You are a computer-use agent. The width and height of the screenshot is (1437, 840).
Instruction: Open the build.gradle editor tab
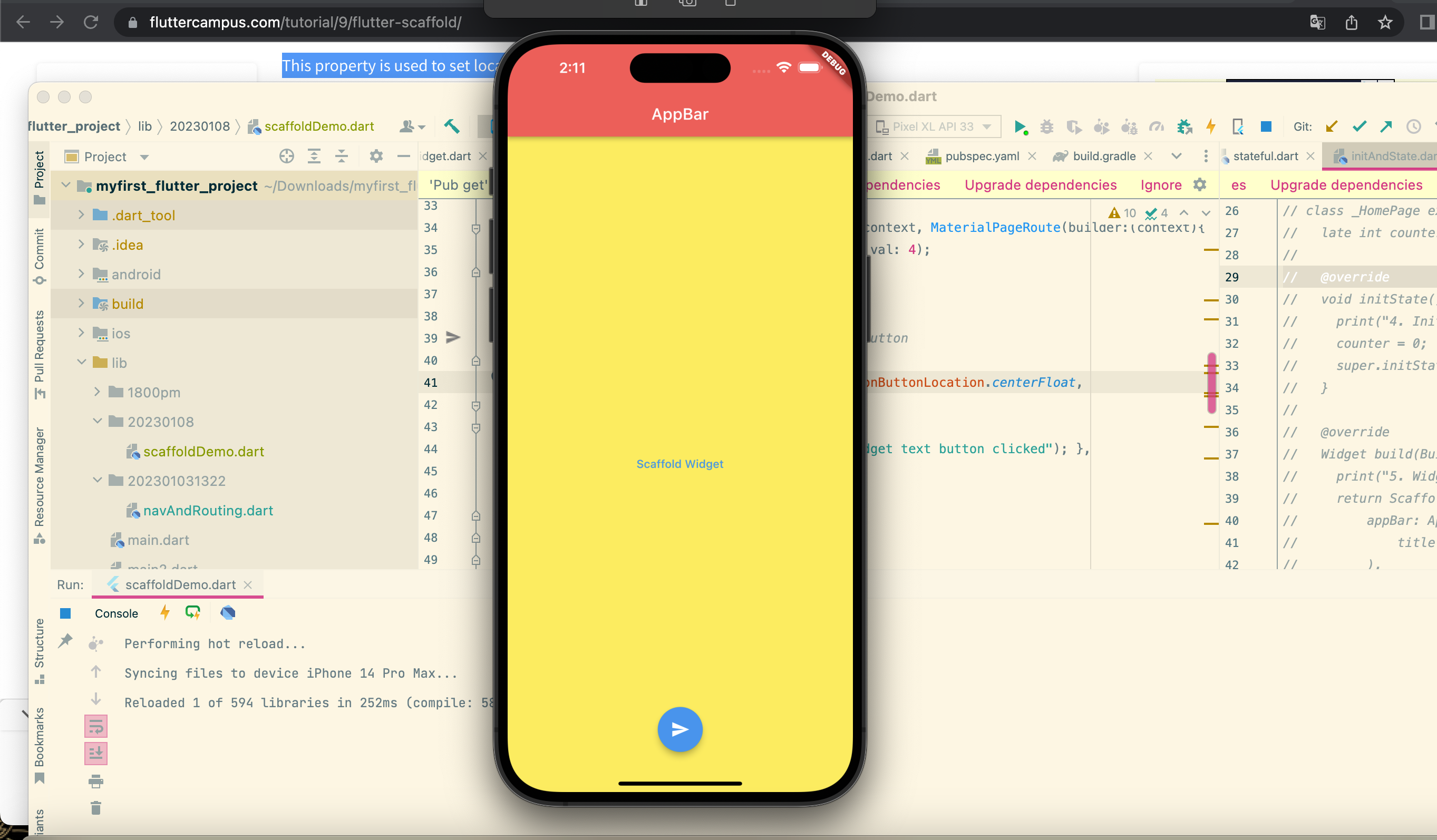(x=1103, y=156)
